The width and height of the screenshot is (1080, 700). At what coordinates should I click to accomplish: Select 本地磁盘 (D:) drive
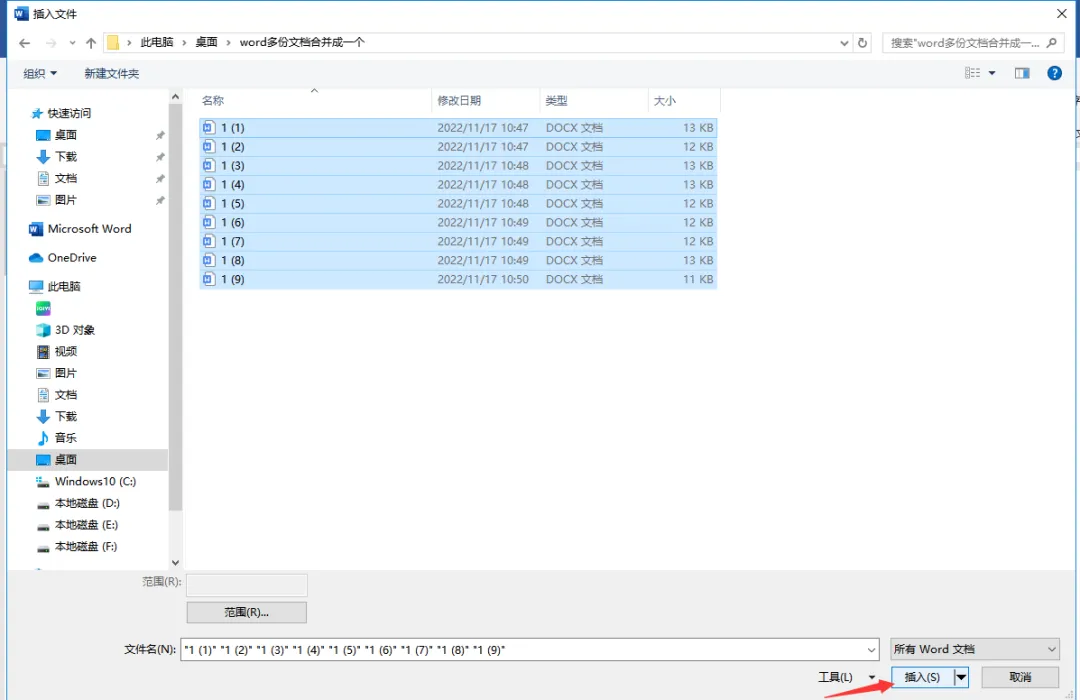(x=87, y=503)
